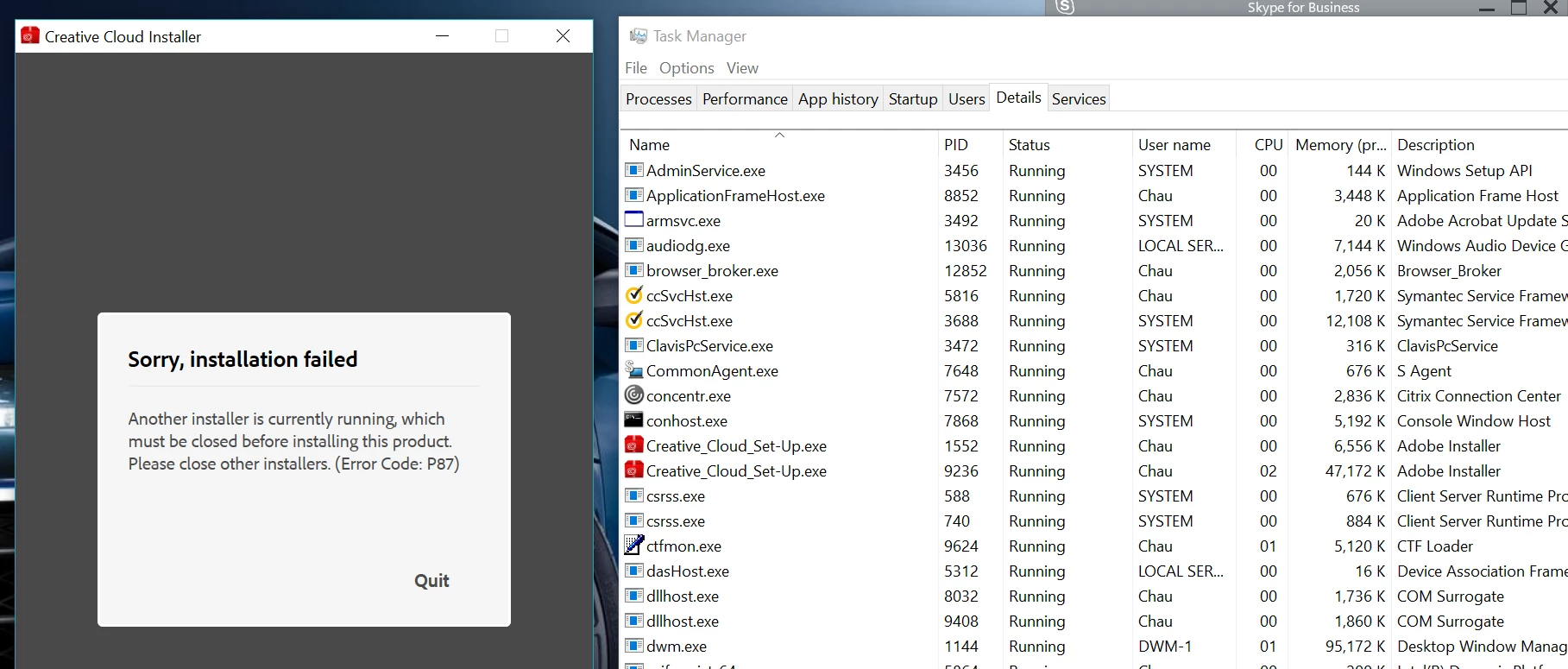Viewport: 1568px width, 669px height.
Task: Select the dllhost.exe icon with PID 8032
Action: click(x=634, y=596)
